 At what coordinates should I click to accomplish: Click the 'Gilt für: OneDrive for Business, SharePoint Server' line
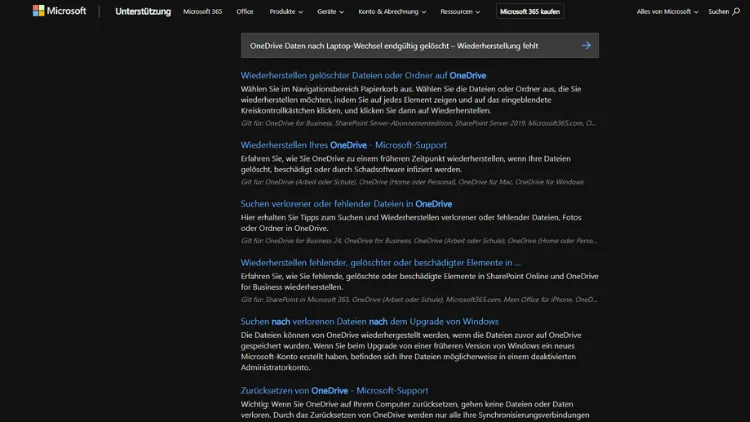(x=418, y=123)
